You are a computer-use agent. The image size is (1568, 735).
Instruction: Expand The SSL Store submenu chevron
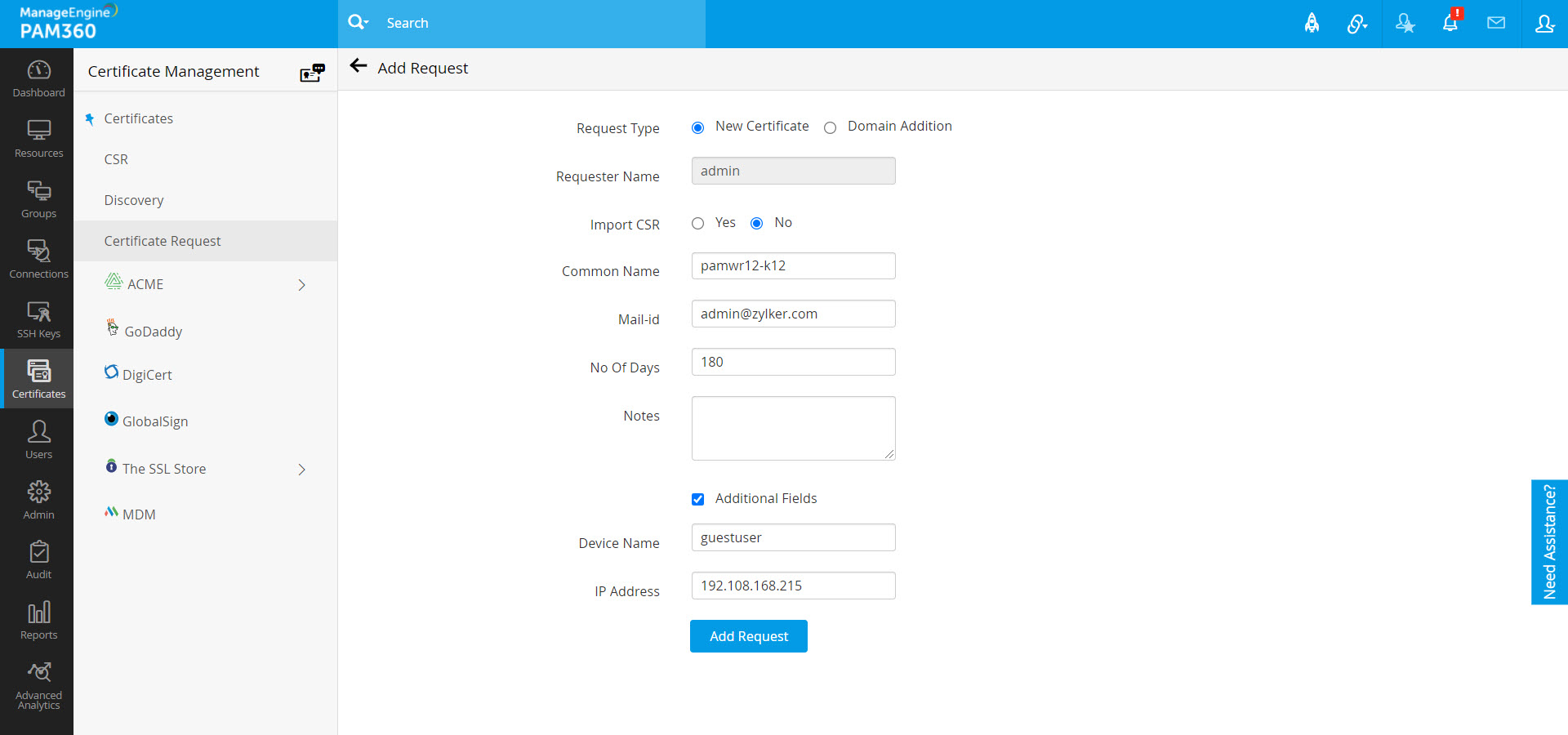click(301, 470)
